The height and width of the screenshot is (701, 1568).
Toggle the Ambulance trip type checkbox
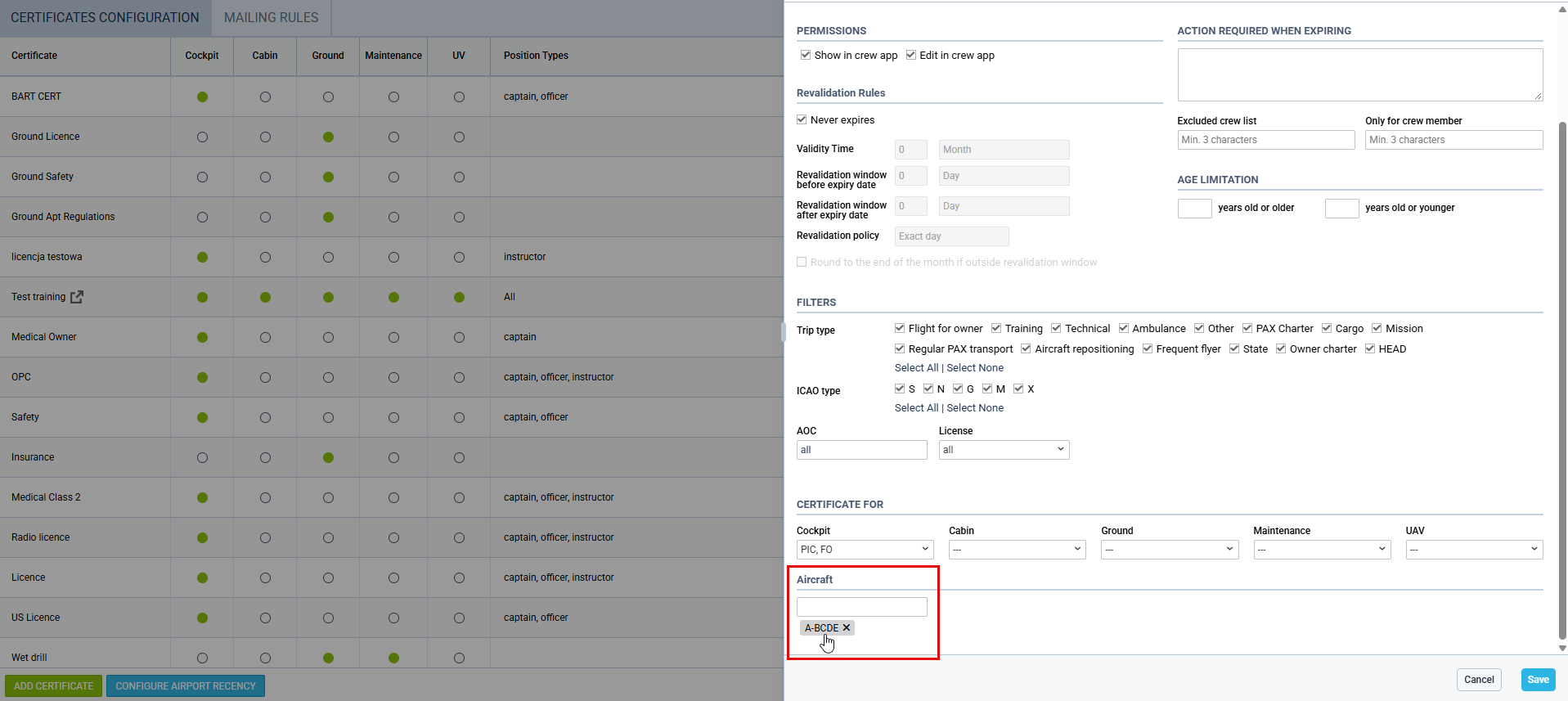coord(1124,328)
